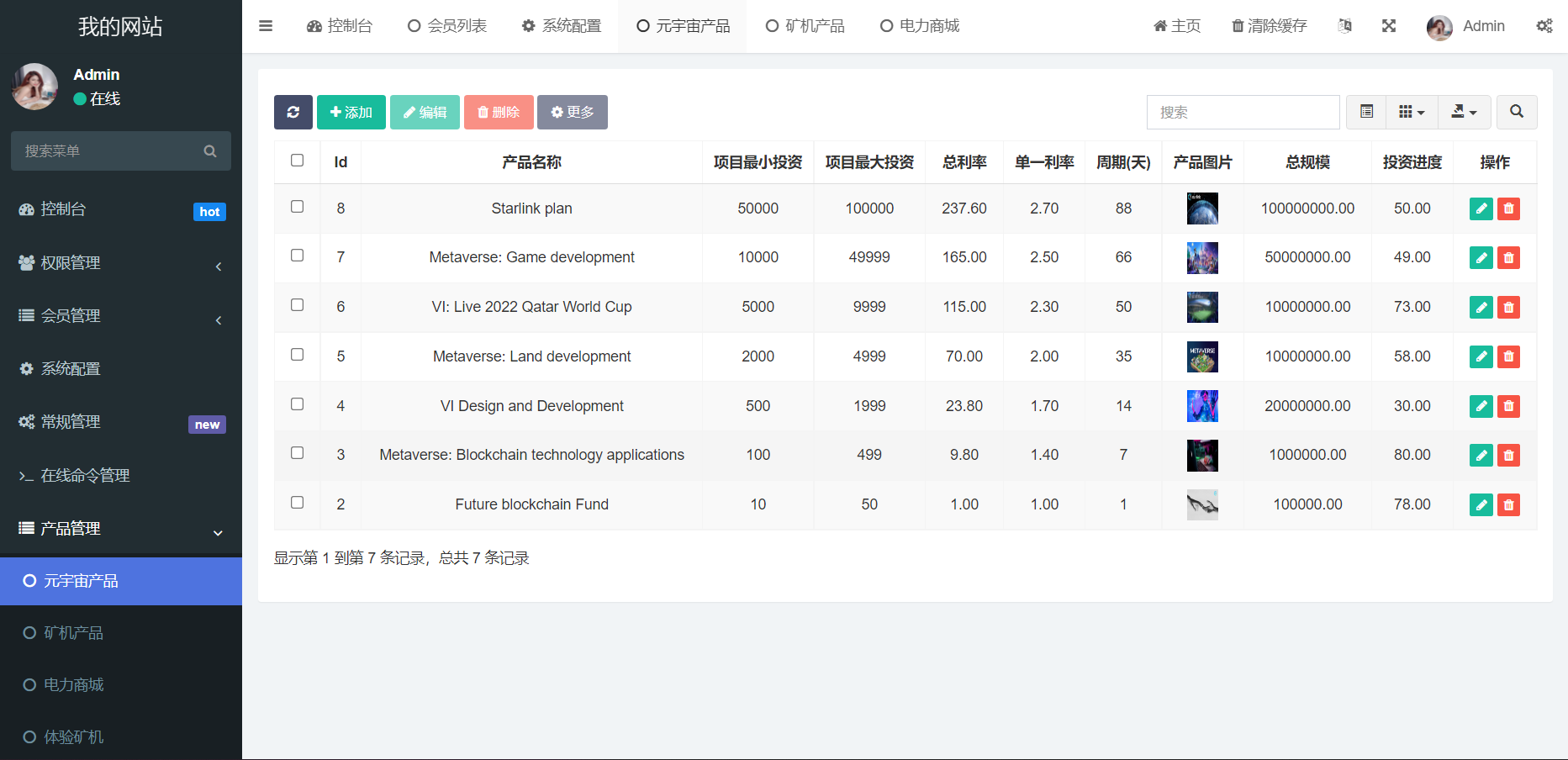
Task: Toggle table card view icon
Action: tap(1366, 112)
